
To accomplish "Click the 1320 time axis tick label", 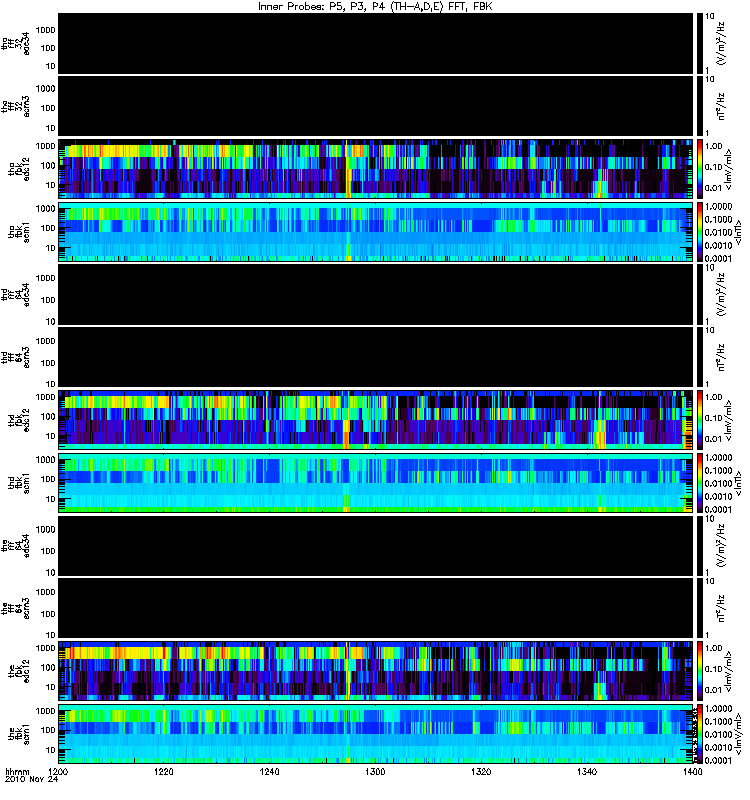I will (x=481, y=771).
